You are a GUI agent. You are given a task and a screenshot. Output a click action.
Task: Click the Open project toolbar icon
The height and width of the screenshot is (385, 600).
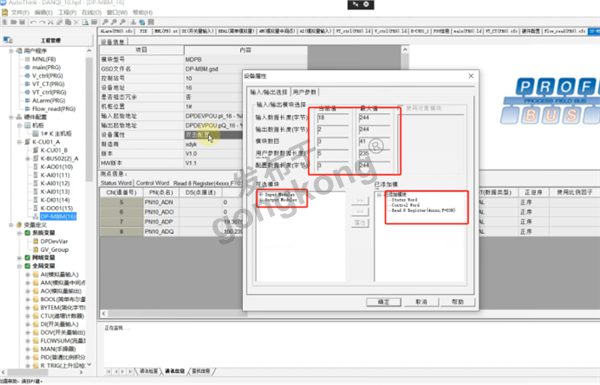13,22
